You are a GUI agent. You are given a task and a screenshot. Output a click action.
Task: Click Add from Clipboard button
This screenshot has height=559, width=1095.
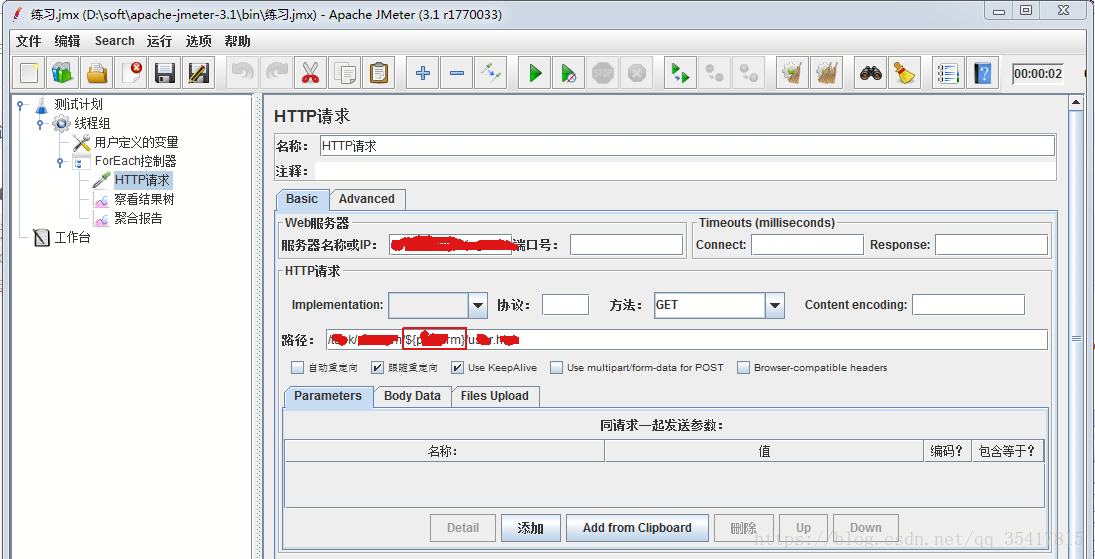coord(637,528)
